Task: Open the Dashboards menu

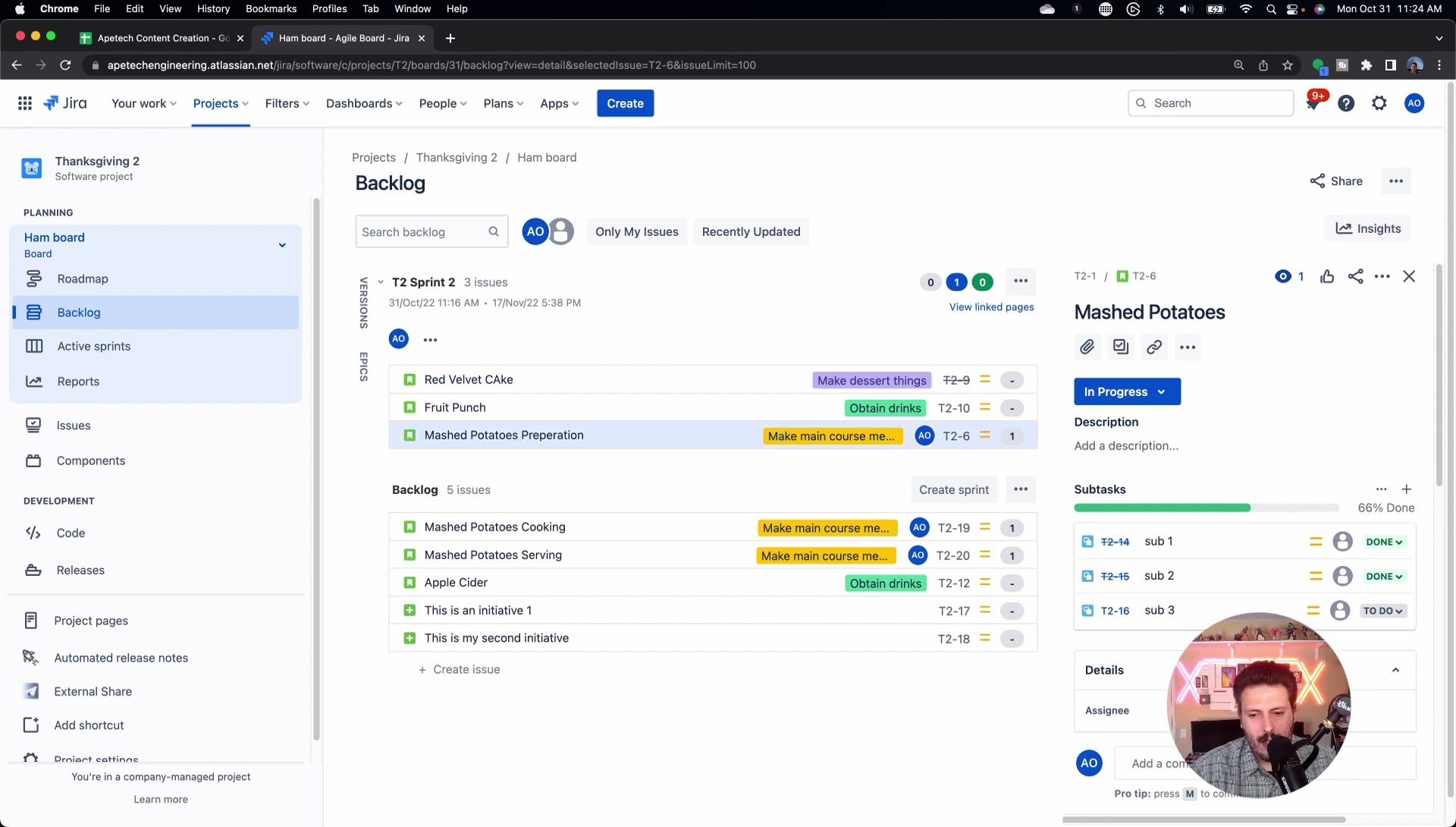Action: (364, 103)
